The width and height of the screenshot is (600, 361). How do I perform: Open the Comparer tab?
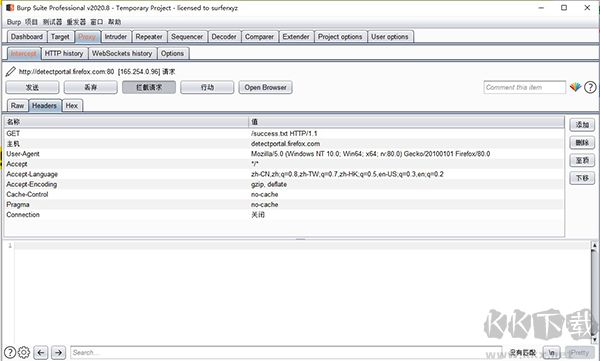(259, 37)
